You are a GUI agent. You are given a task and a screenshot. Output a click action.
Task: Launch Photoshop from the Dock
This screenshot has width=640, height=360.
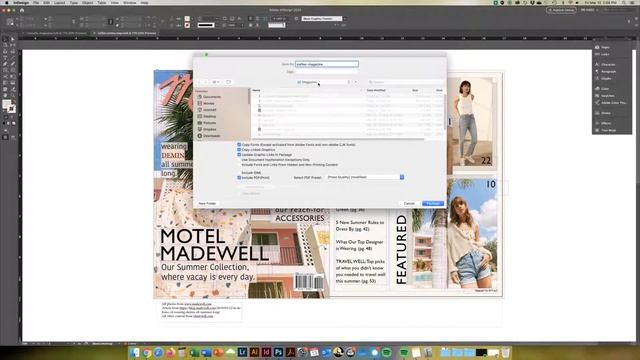[278, 352]
